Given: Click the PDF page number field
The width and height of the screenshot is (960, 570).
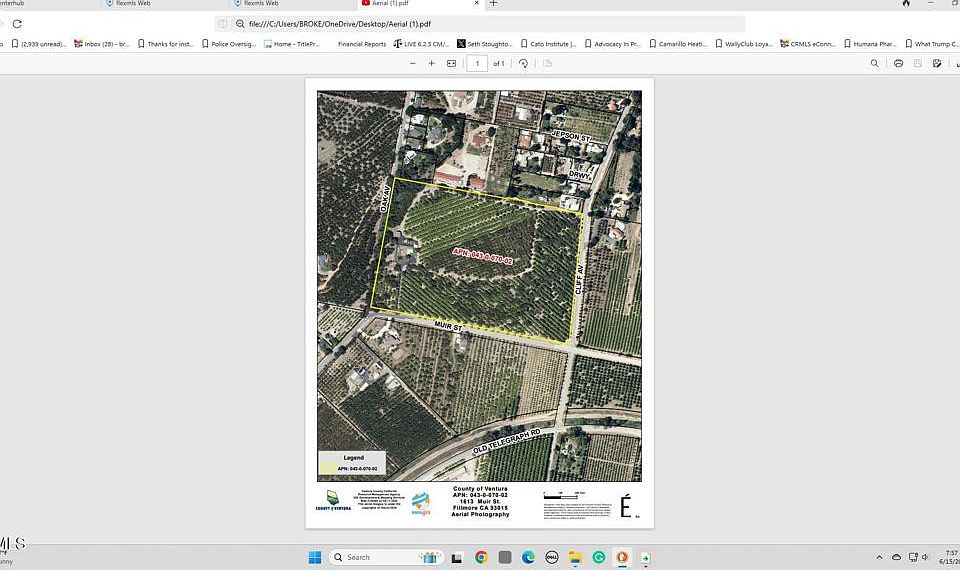Looking at the screenshot, I should [x=477, y=63].
